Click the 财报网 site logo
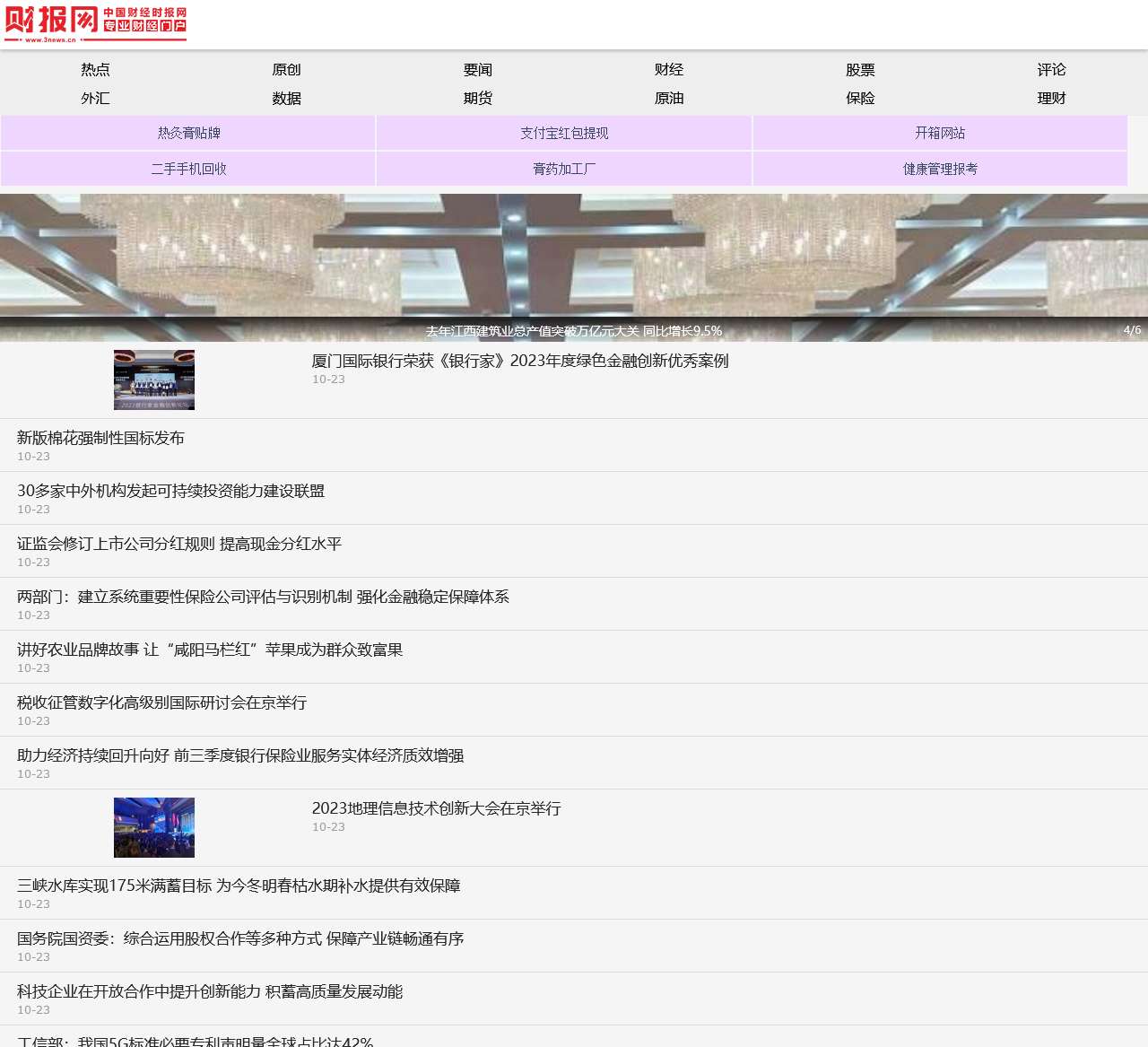This screenshot has width=1148, height=1047. pos(95,24)
